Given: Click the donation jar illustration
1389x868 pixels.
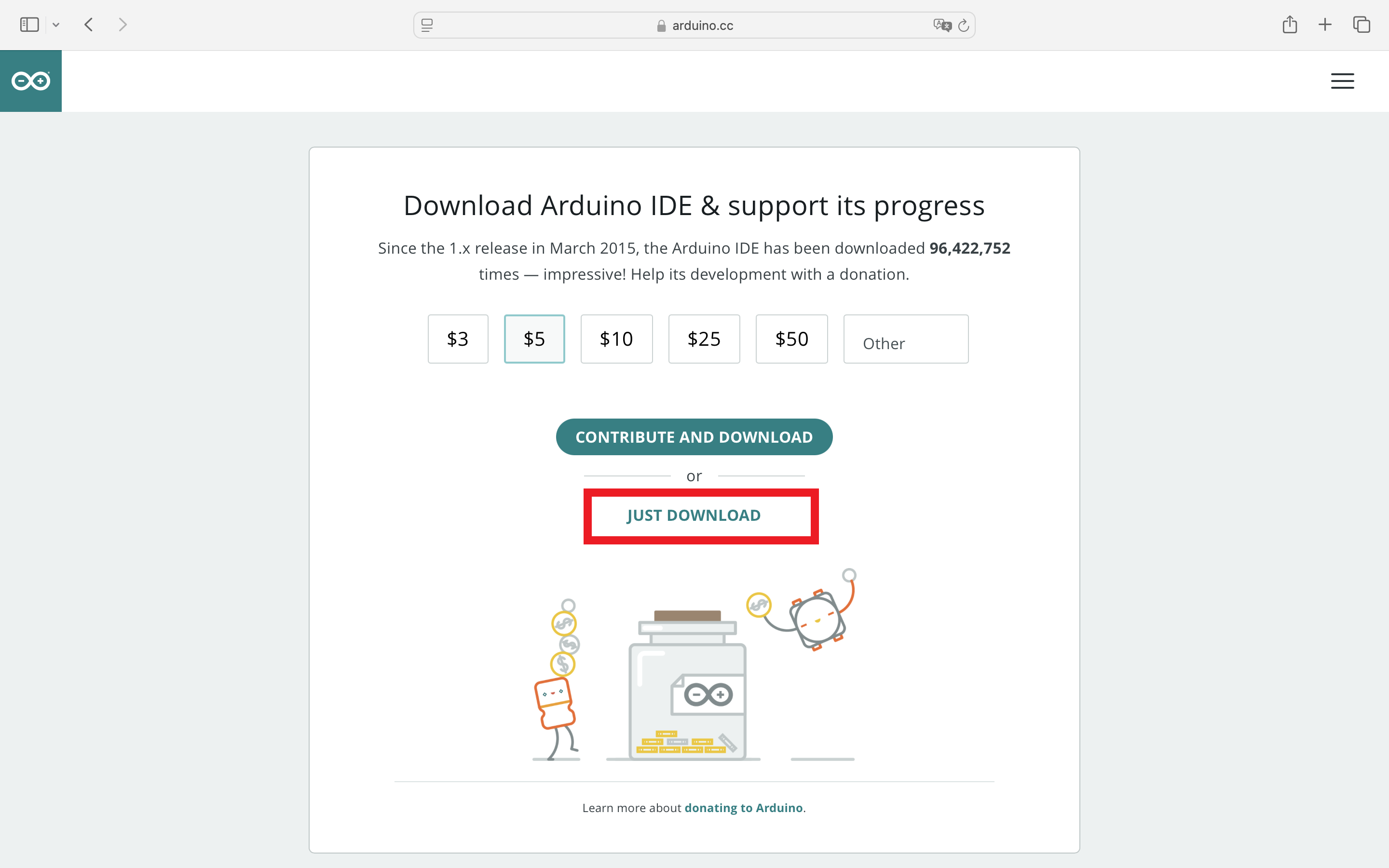Looking at the screenshot, I should point(688,685).
